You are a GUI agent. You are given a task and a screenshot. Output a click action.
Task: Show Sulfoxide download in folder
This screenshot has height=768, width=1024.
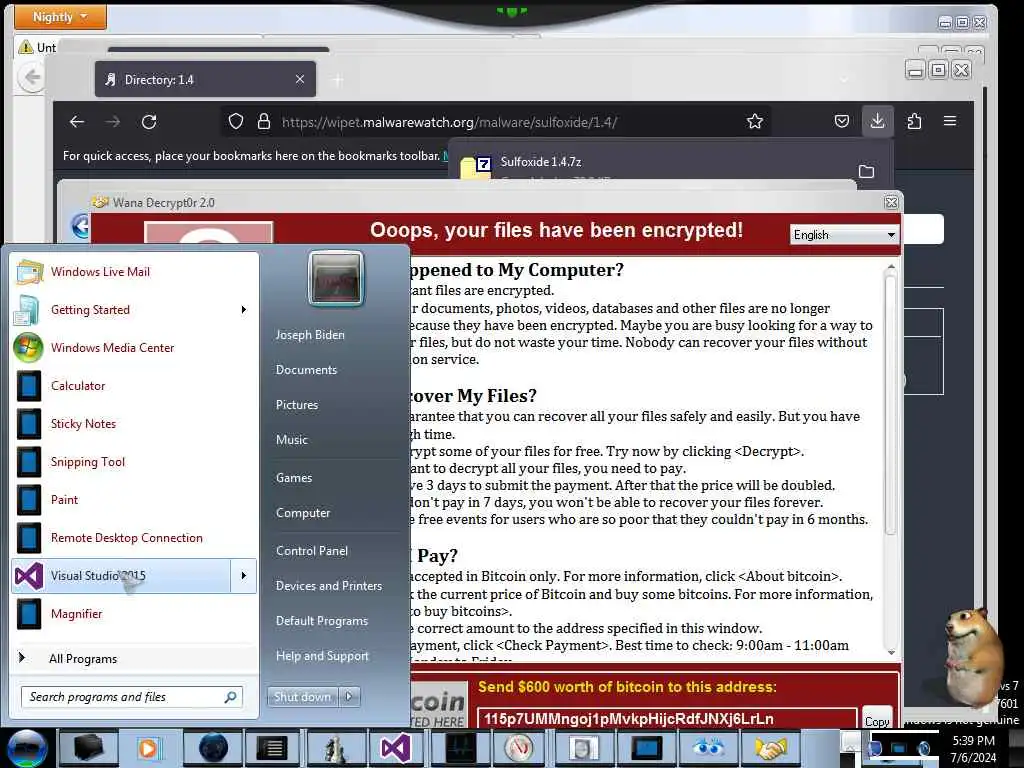tap(867, 171)
